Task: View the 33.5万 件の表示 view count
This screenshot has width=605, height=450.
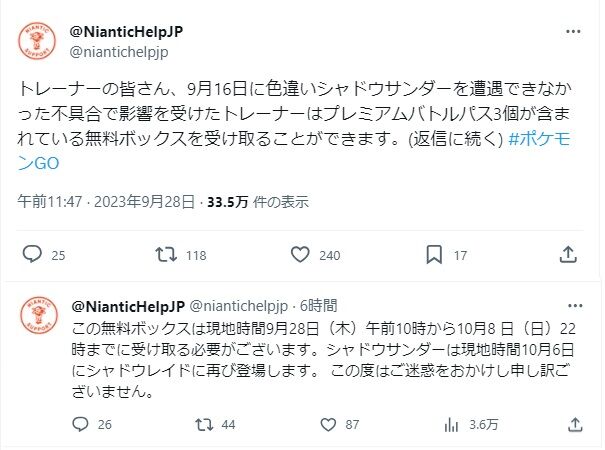Action: pyautogui.click(x=258, y=202)
